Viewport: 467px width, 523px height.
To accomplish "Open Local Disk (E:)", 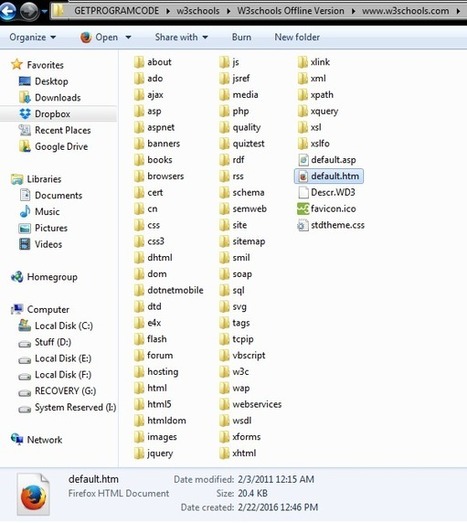I will (55, 358).
